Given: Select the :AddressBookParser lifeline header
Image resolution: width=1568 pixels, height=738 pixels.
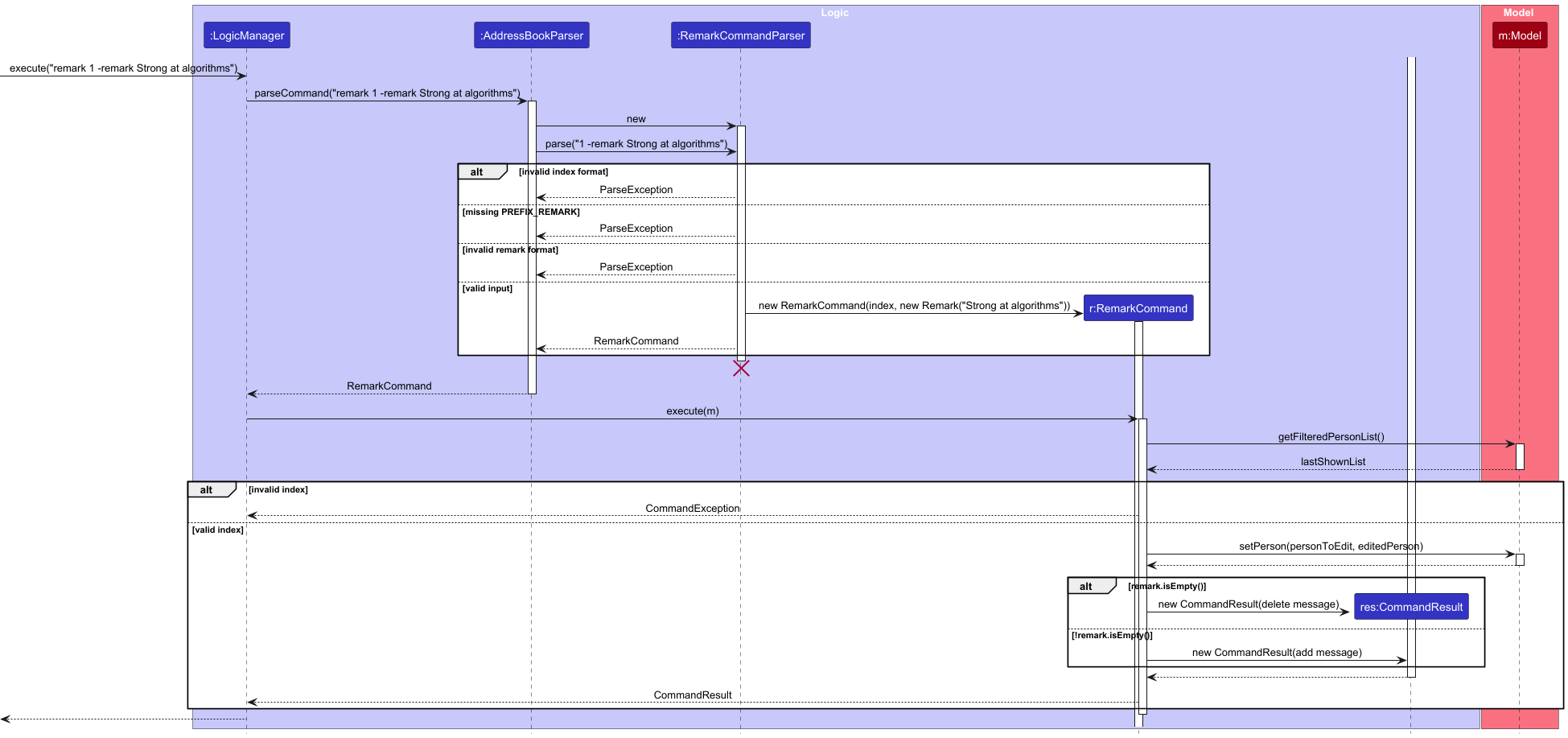Looking at the screenshot, I should pos(531,35).
